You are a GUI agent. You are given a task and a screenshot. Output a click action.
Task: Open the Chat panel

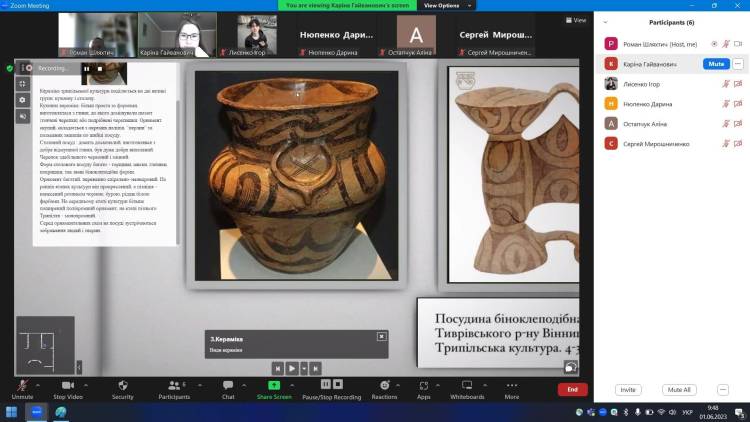[x=228, y=386]
